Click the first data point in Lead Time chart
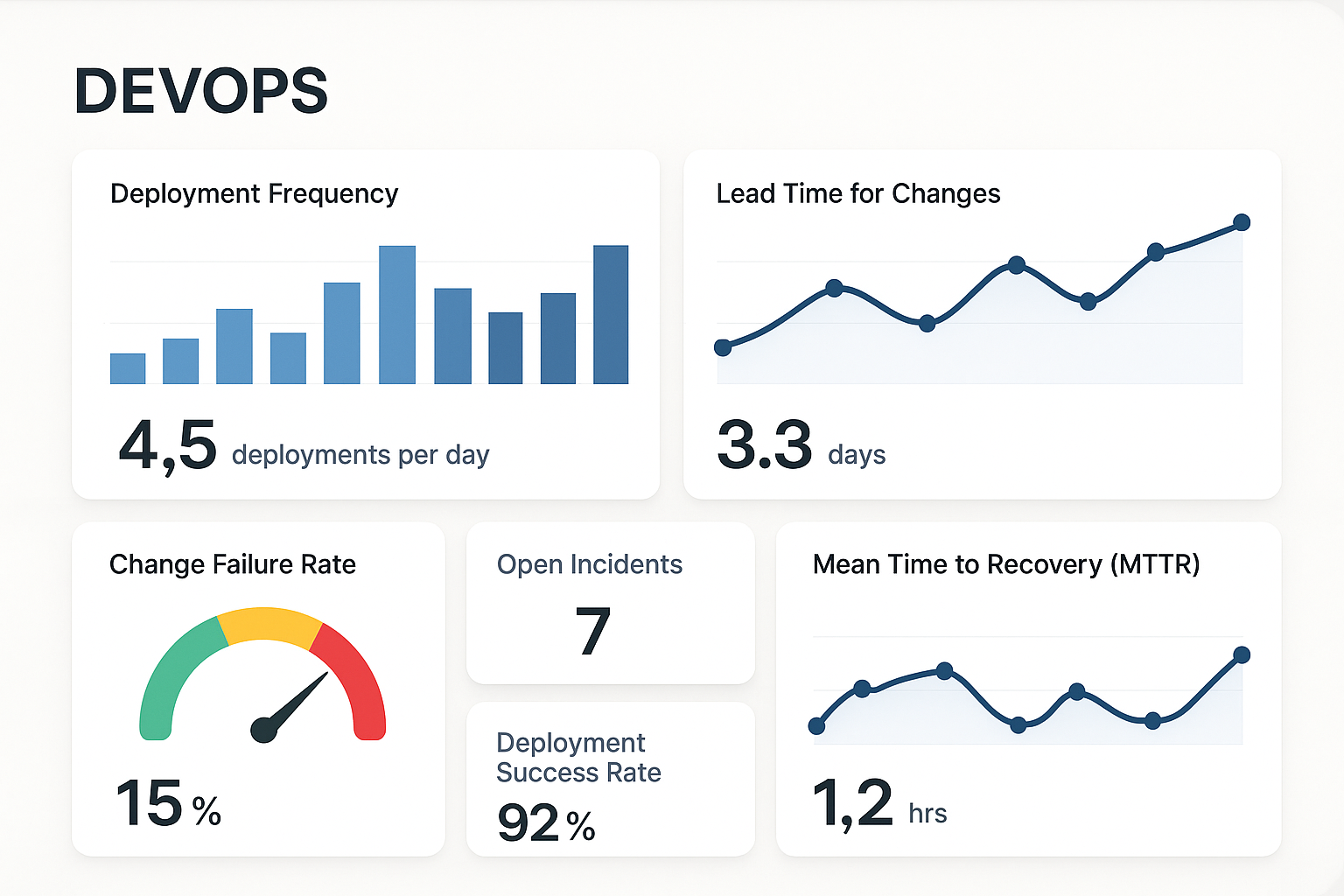 click(x=724, y=347)
